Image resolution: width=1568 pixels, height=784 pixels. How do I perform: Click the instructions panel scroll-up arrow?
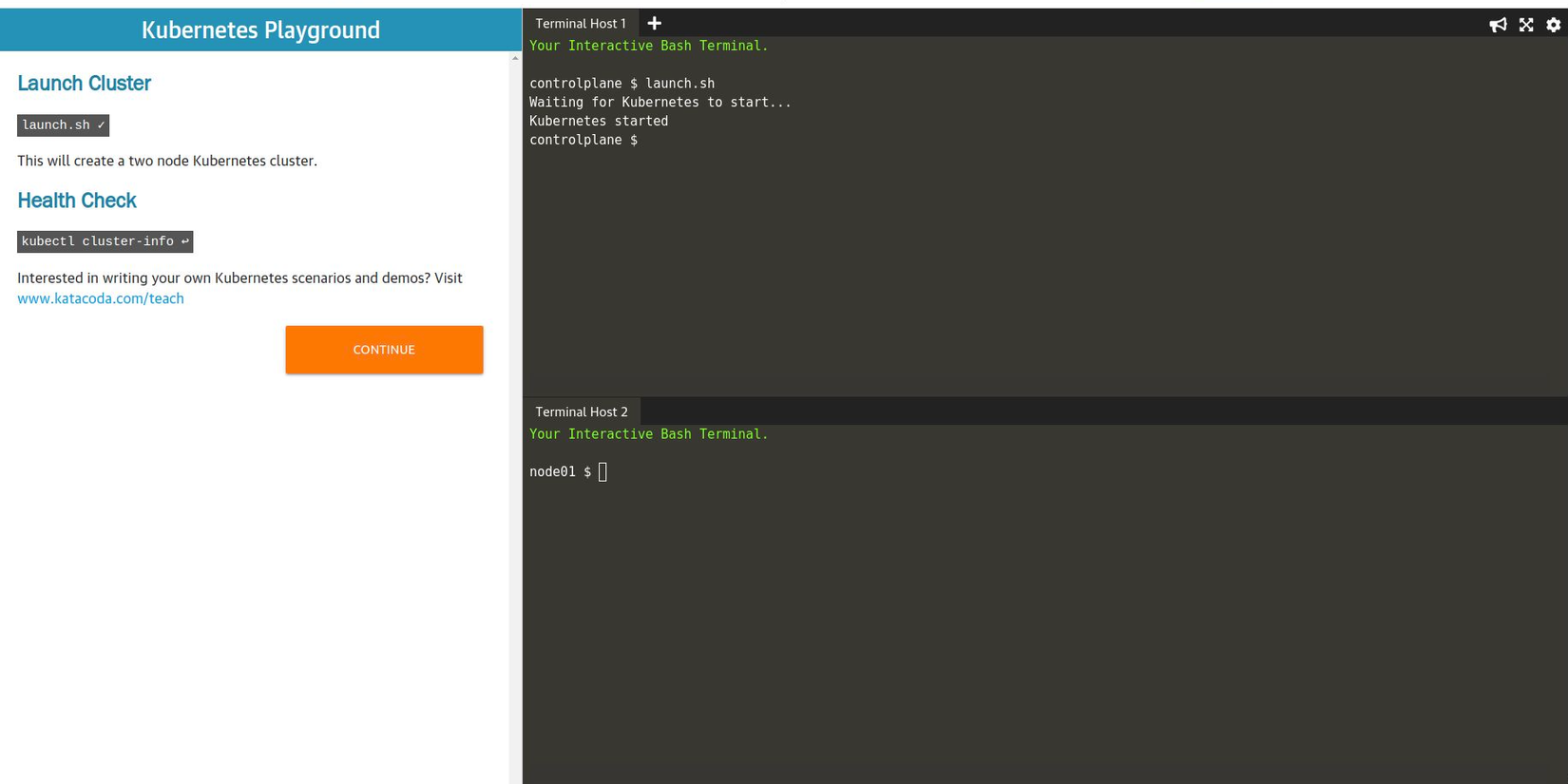tap(515, 59)
